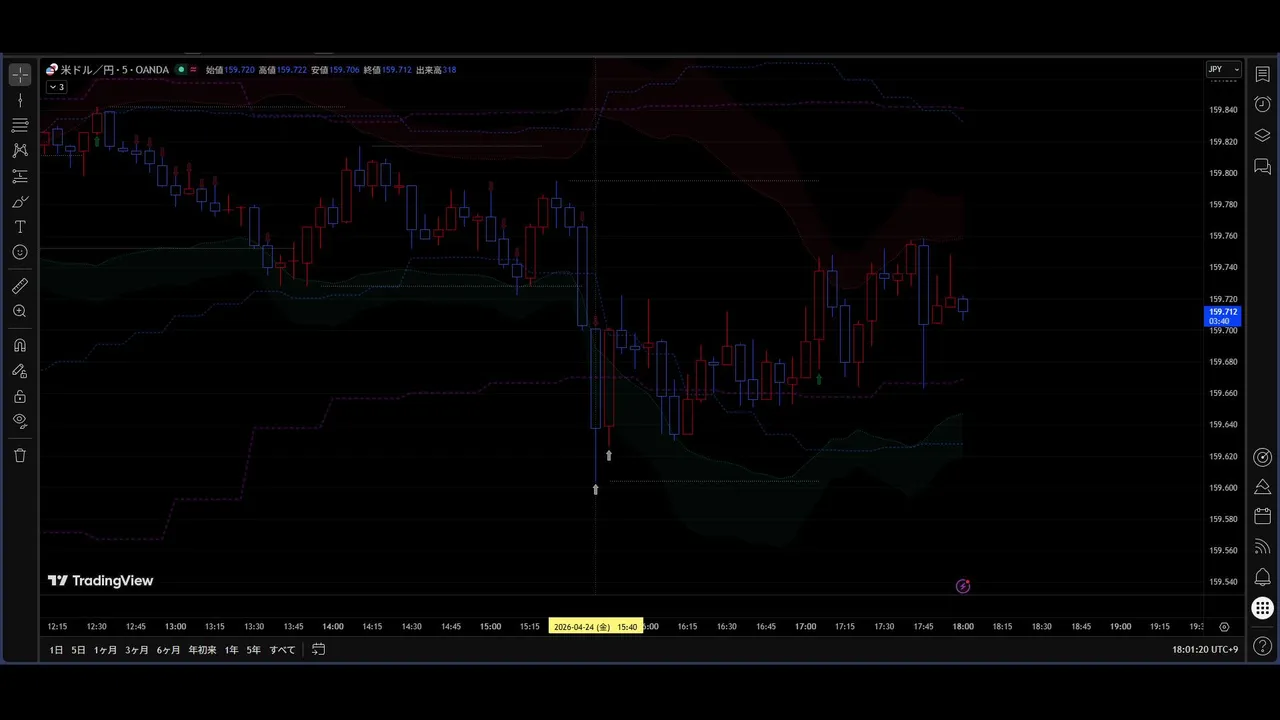Image resolution: width=1280 pixels, height=720 pixels.
Task: Toggle magnet mode
Action: [x=20, y=345]
